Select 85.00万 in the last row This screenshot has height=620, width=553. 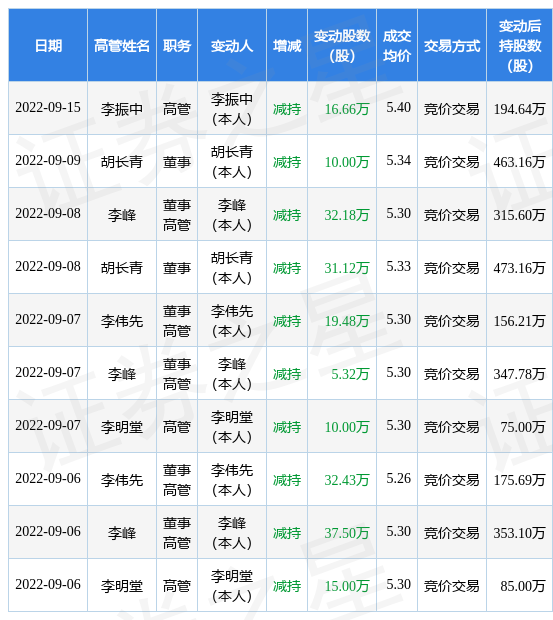pyautogui.click(x=523, y=586)
